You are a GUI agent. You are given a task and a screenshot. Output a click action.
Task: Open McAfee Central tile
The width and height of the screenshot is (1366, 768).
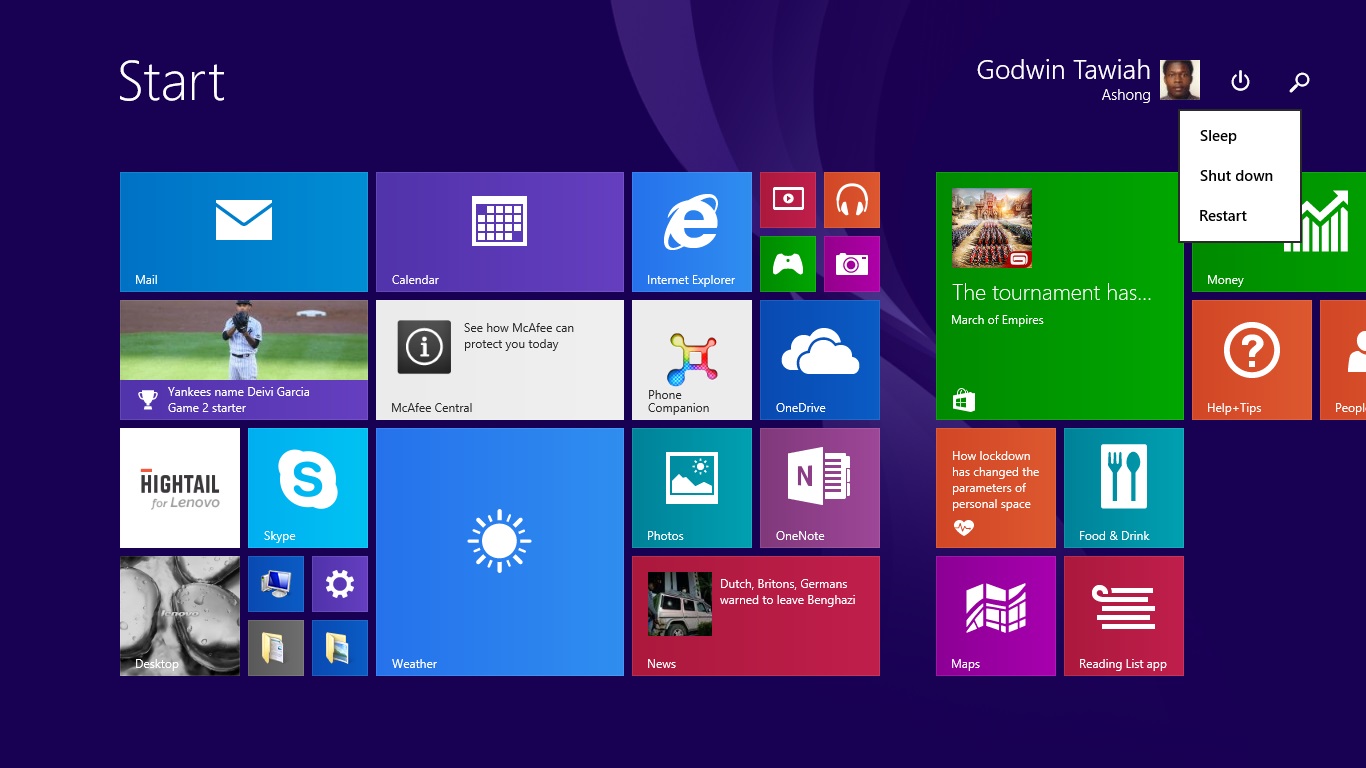point(500,360)
